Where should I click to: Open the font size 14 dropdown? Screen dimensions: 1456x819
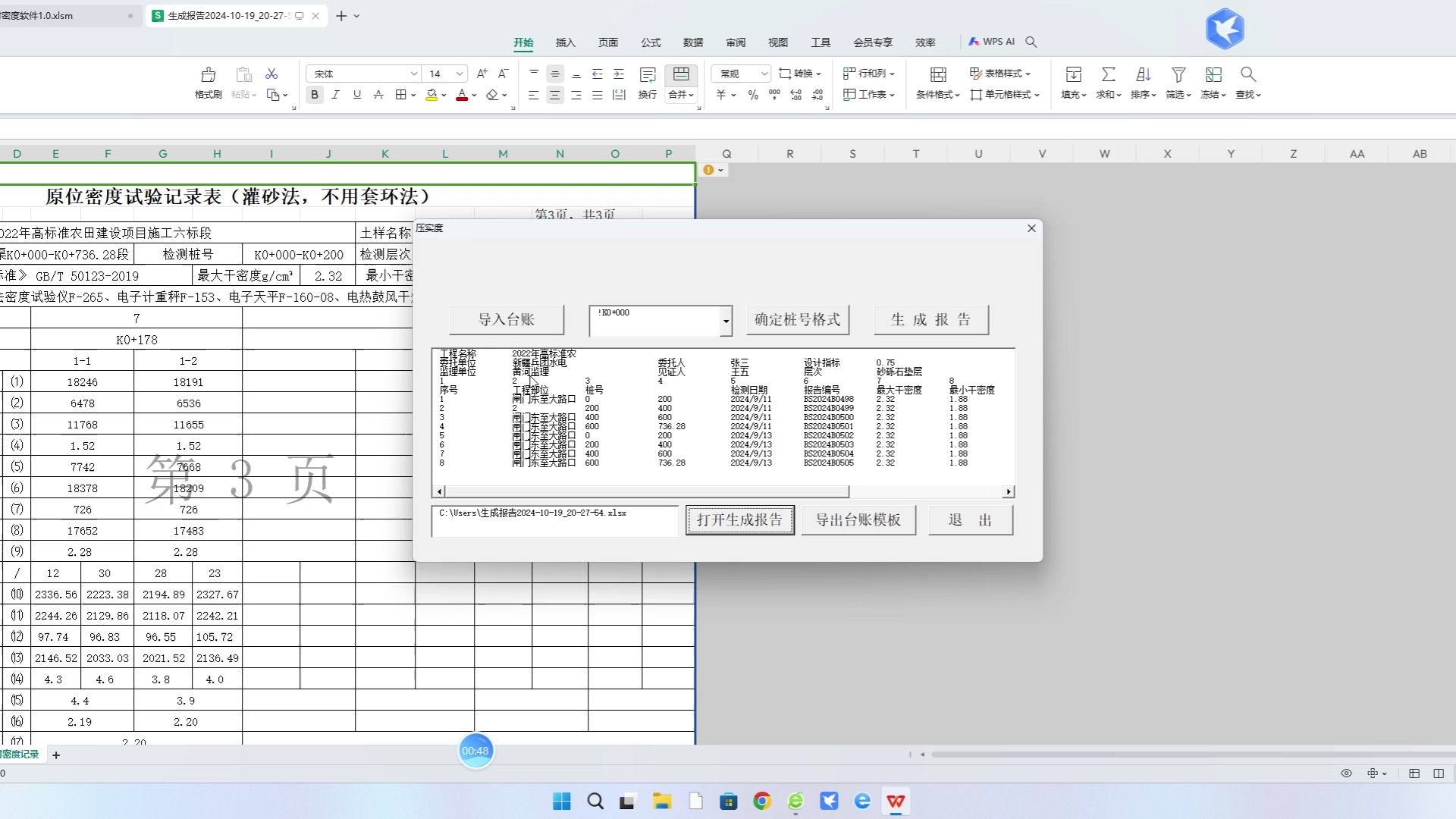[x=460, y=74]
